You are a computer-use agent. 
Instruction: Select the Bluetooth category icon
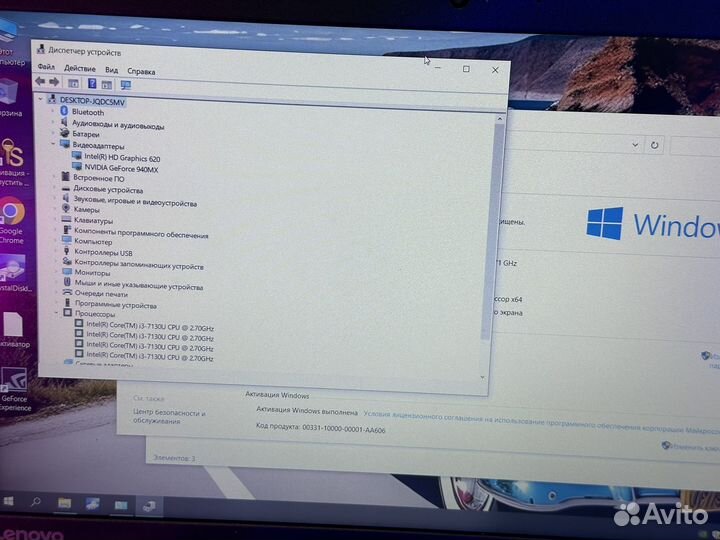(64, 111)
